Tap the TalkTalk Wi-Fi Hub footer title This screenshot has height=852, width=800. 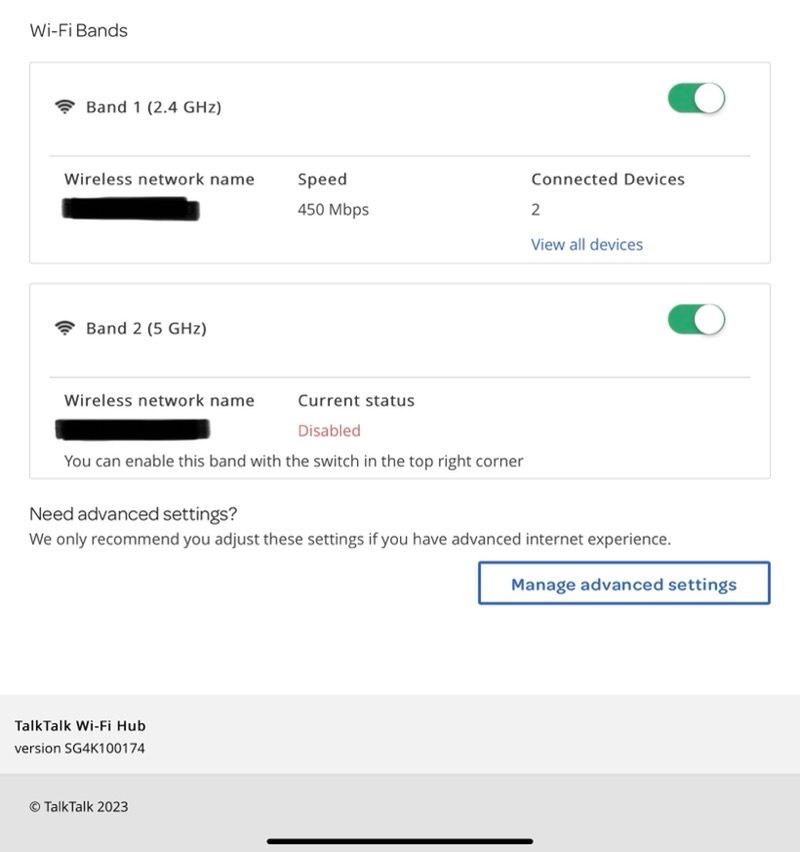(x=80, y=726)
